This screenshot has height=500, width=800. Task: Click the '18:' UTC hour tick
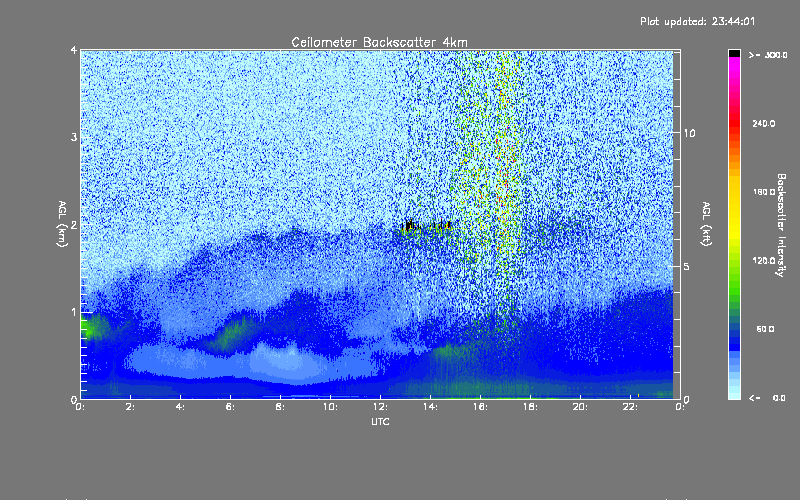tap(530, 407)
